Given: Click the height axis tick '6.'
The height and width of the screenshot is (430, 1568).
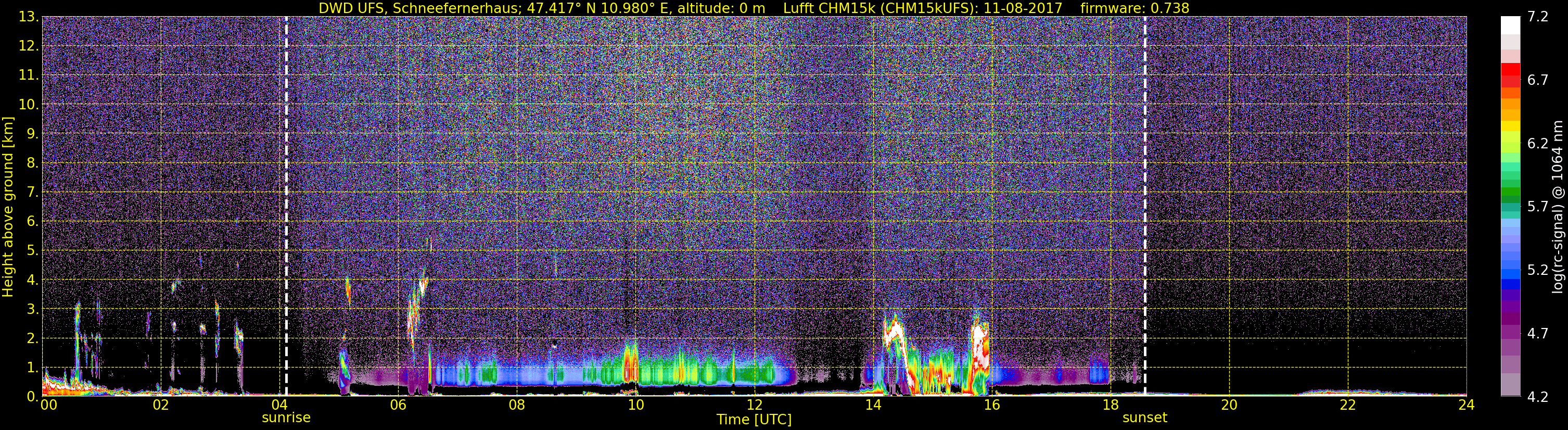Looking at the screenshot, I should point(32,222).
